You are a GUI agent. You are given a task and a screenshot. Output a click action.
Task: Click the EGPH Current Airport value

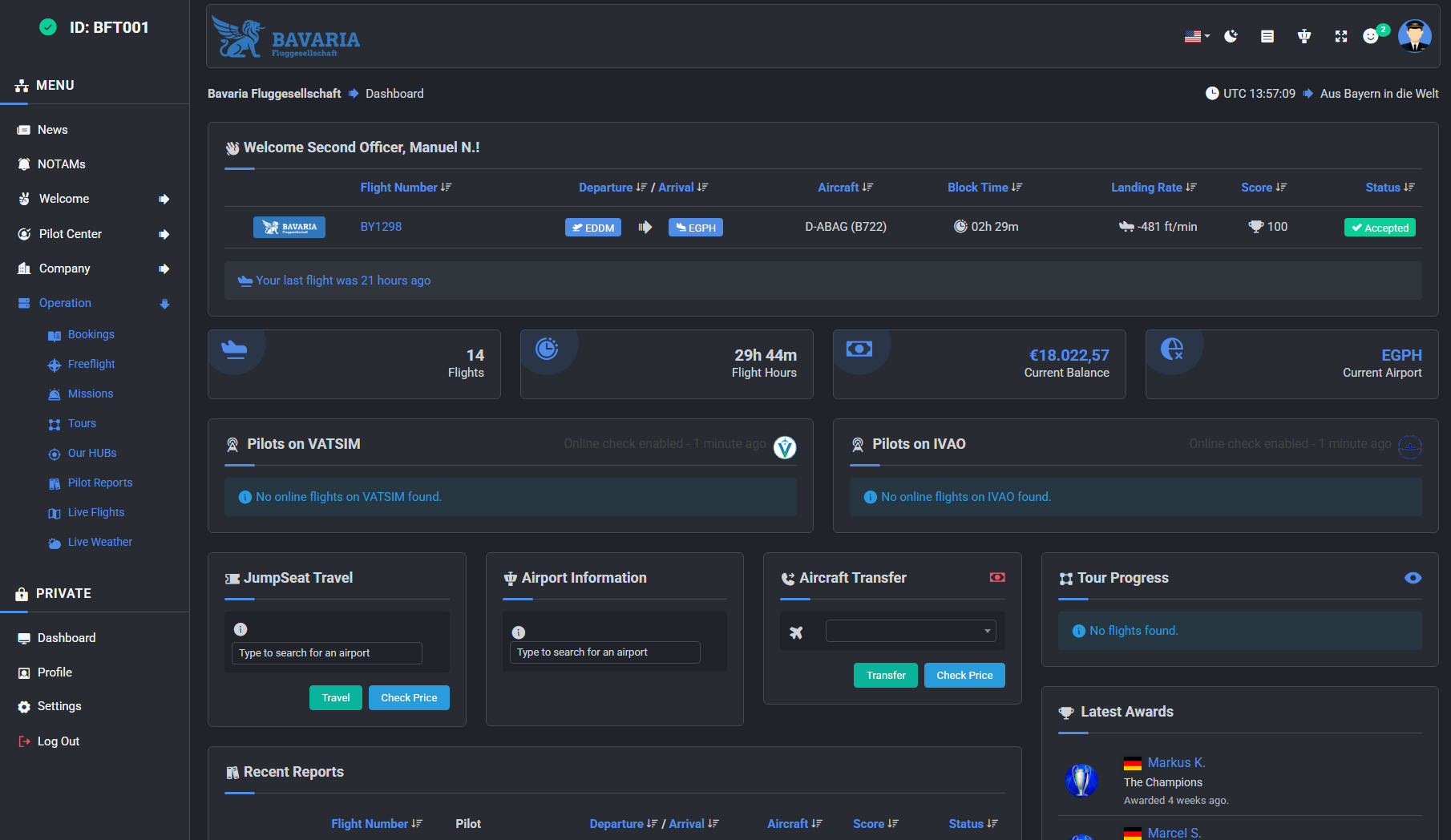(1401, 355)
